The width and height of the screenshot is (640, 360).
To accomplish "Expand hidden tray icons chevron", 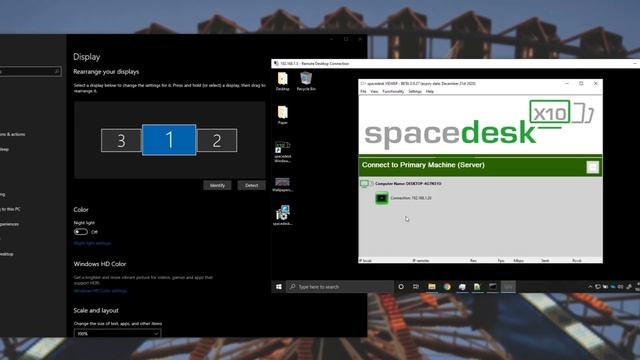I will [590, 287].
